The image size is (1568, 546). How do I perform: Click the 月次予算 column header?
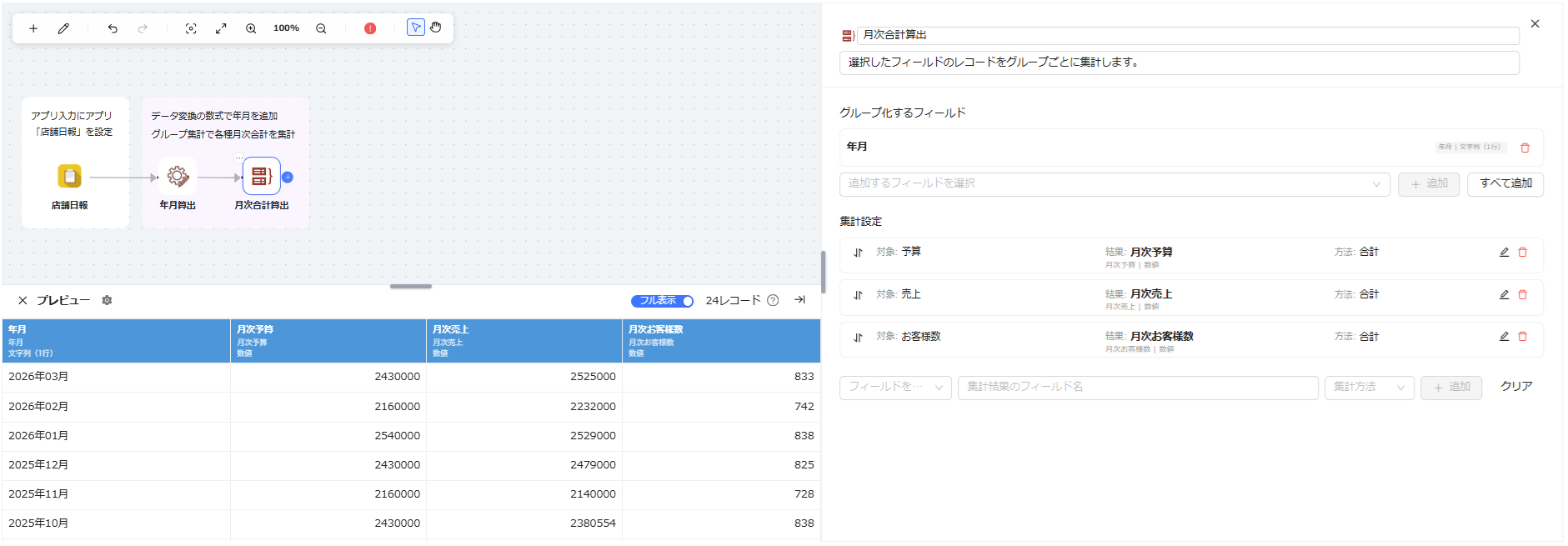(328, 341)
